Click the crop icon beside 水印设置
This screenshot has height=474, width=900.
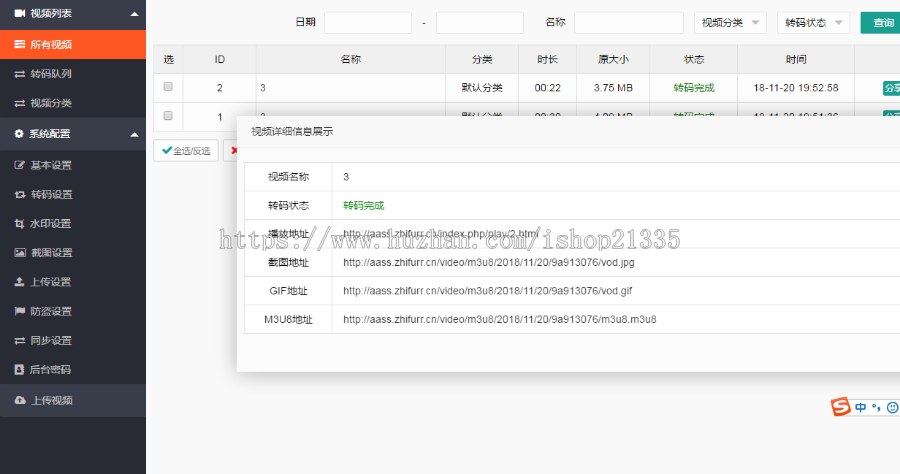(20, 224)
